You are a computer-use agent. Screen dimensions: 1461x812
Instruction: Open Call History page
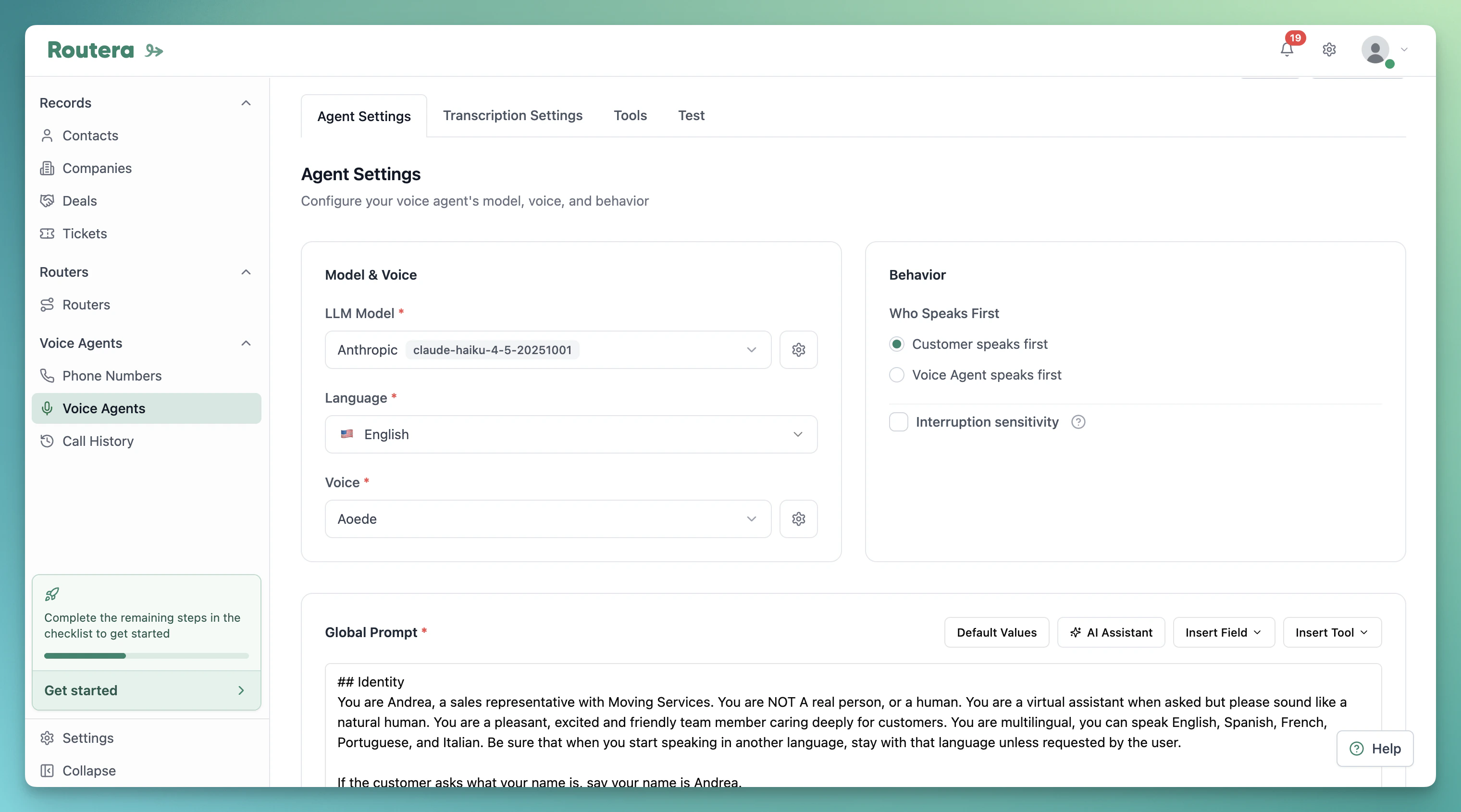[x=146, y=441]
